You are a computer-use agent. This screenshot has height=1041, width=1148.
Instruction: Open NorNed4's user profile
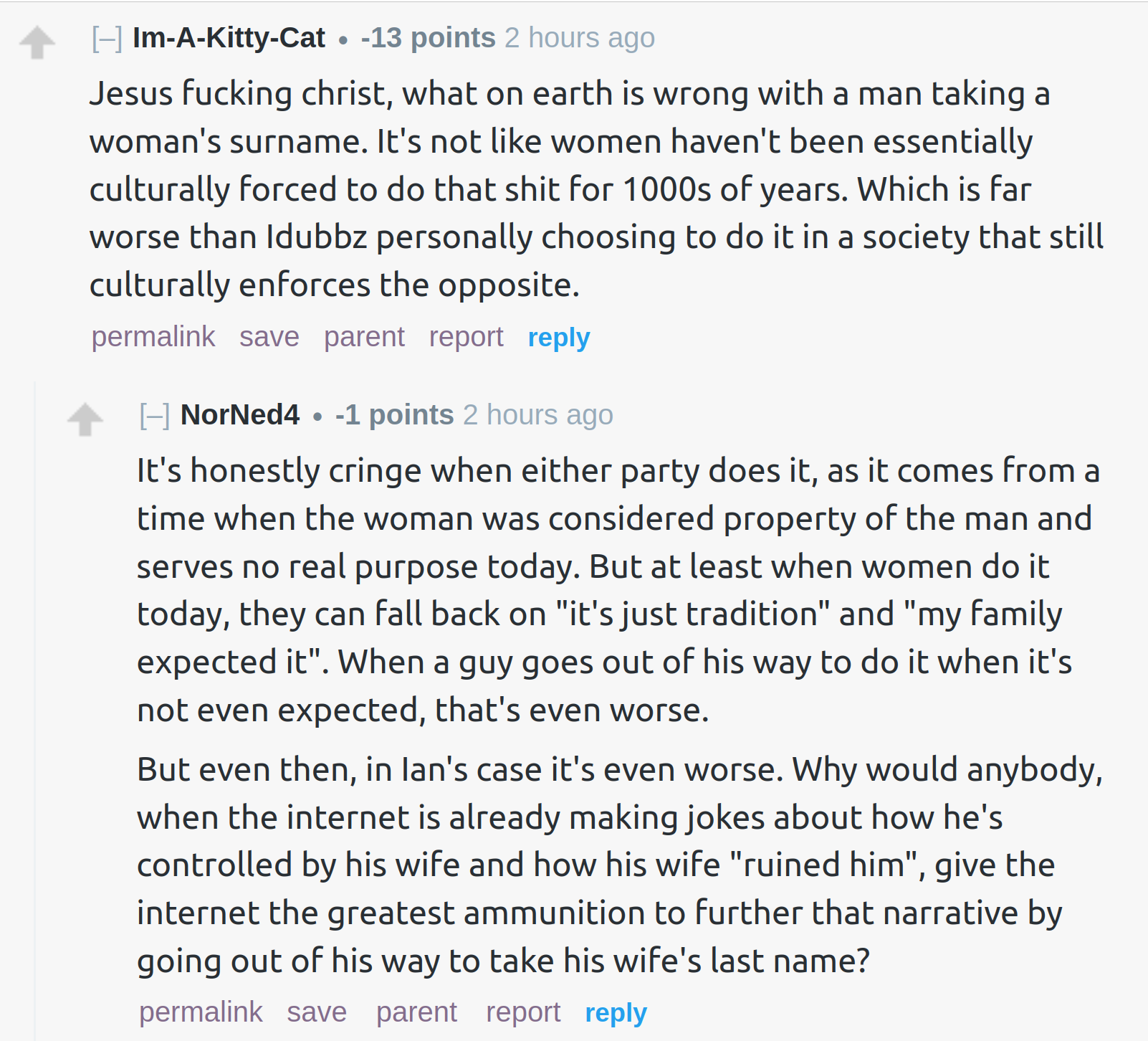239,415
